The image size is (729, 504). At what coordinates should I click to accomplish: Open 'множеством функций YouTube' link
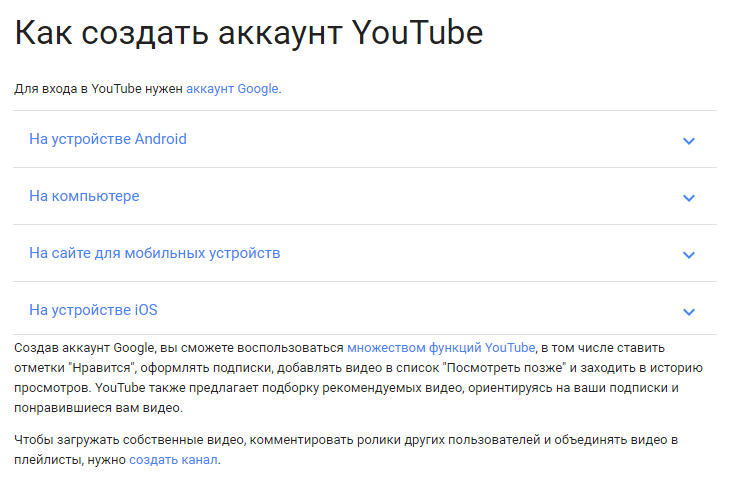(x=441, y=348)
